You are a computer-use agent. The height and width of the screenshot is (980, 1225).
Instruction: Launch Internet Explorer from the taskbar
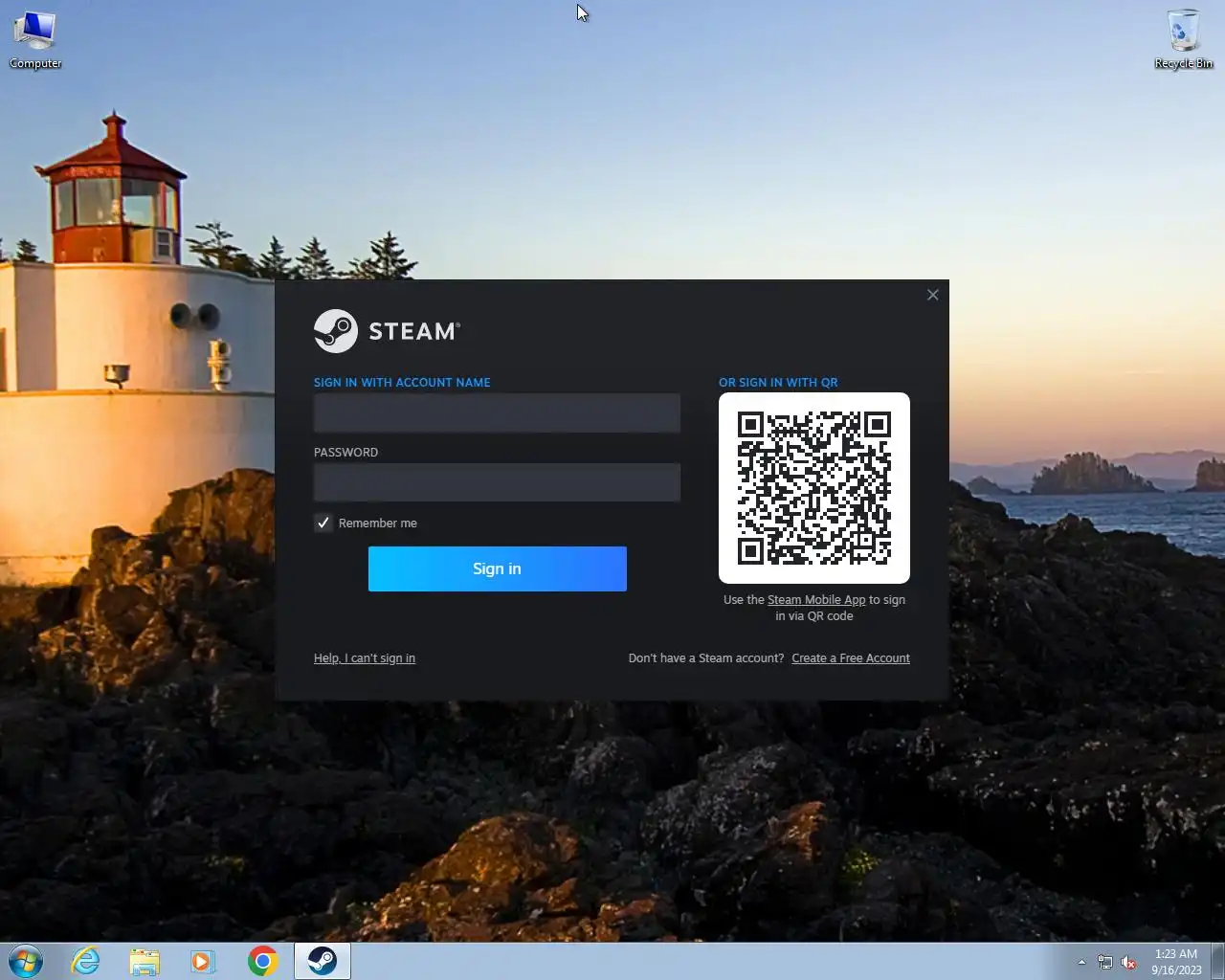point(86,961)
